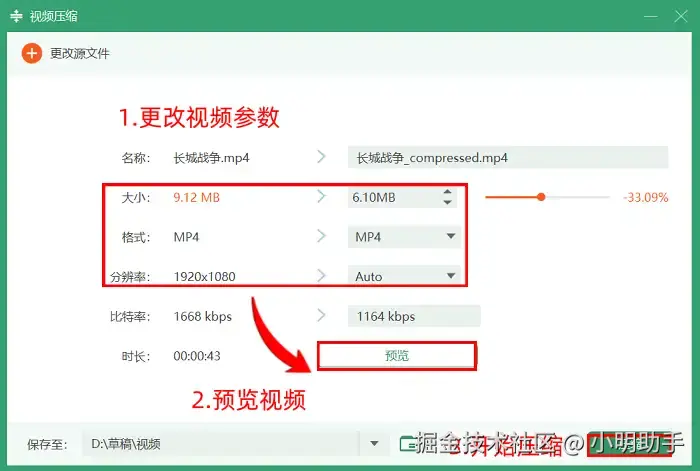The width and height of the screenshot is (700, 471).
Task: Click the 预览 preview button
Action: tap(396, 356)
